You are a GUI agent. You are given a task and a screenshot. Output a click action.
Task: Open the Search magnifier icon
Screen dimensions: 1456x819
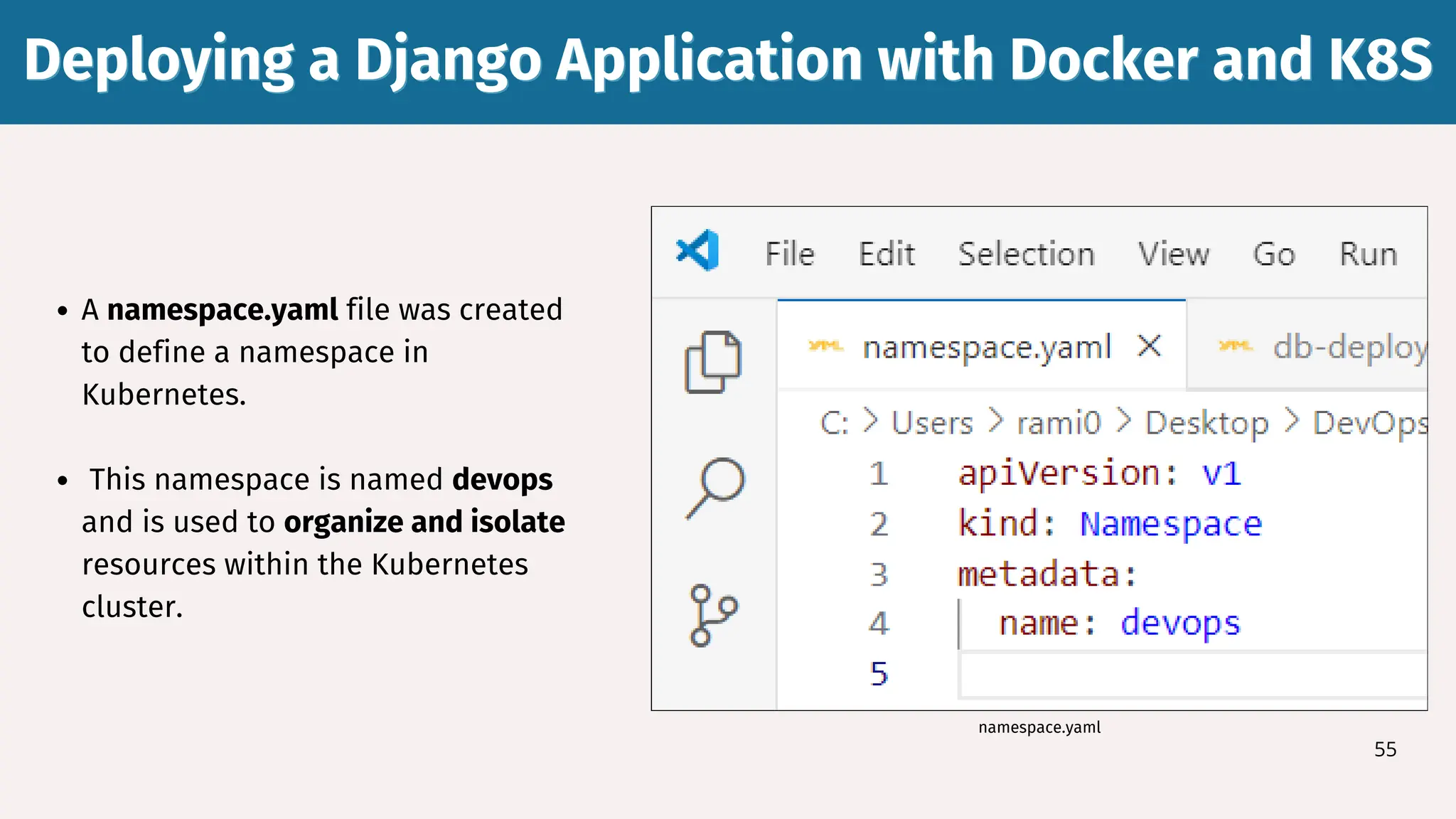tap(715, 488)
